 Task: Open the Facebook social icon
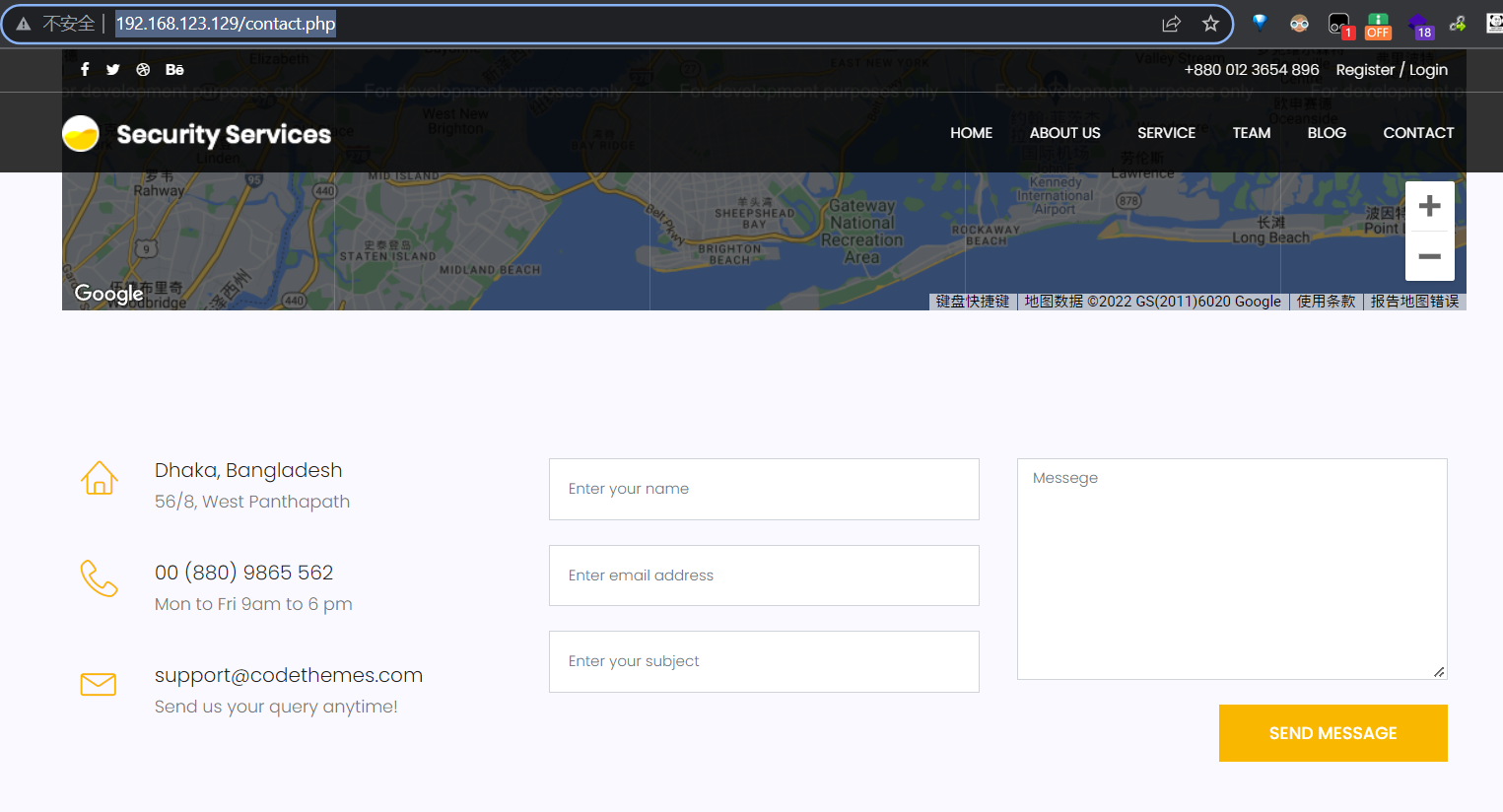85,69
